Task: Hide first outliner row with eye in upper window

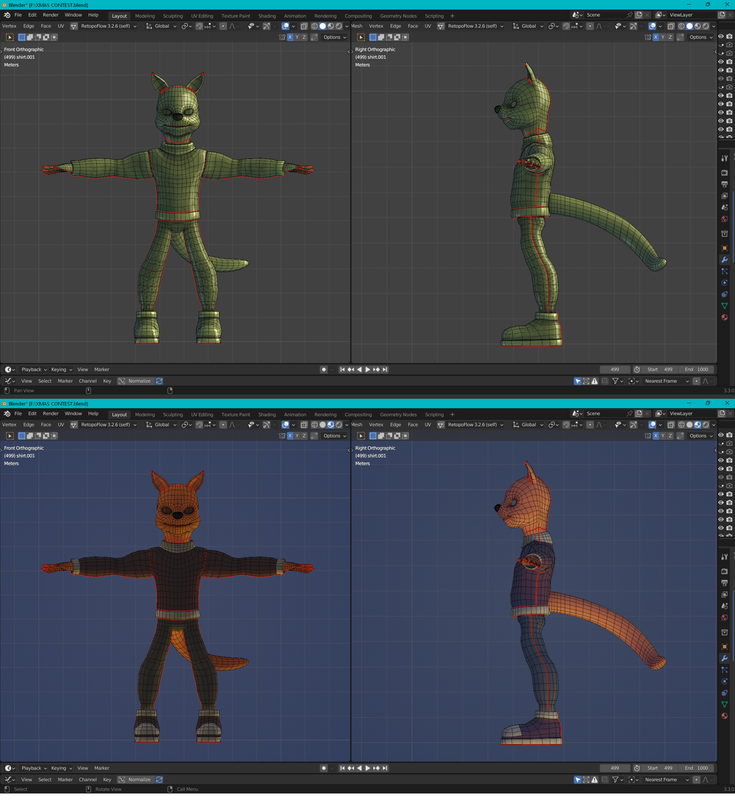Action: (721, 37)
